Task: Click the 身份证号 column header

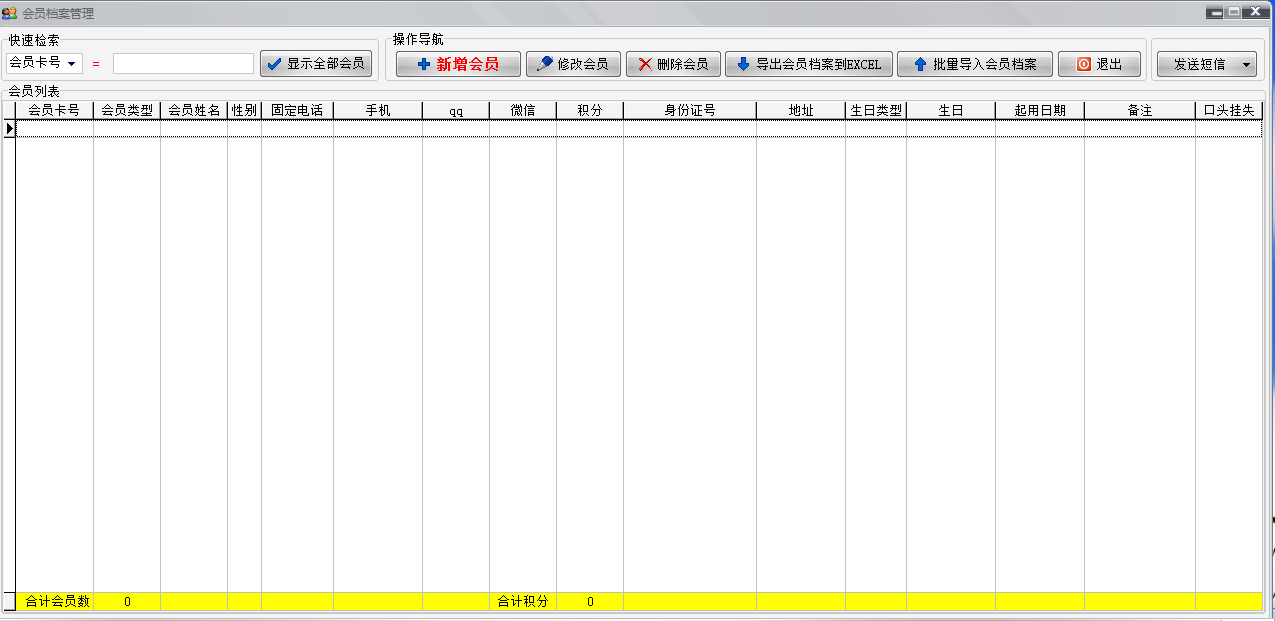Action: tap(690, 110)
